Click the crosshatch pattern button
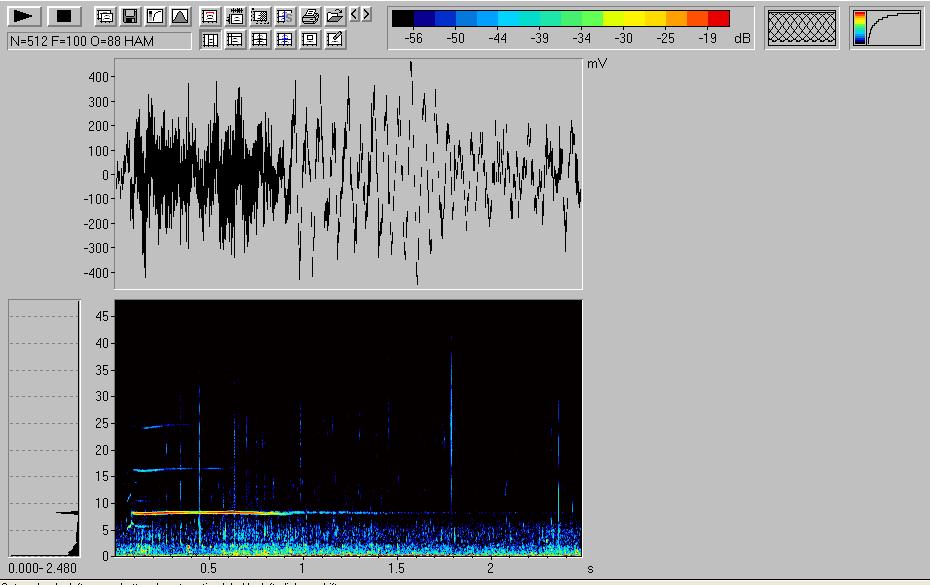930x585 pixels. click(802, 28)
